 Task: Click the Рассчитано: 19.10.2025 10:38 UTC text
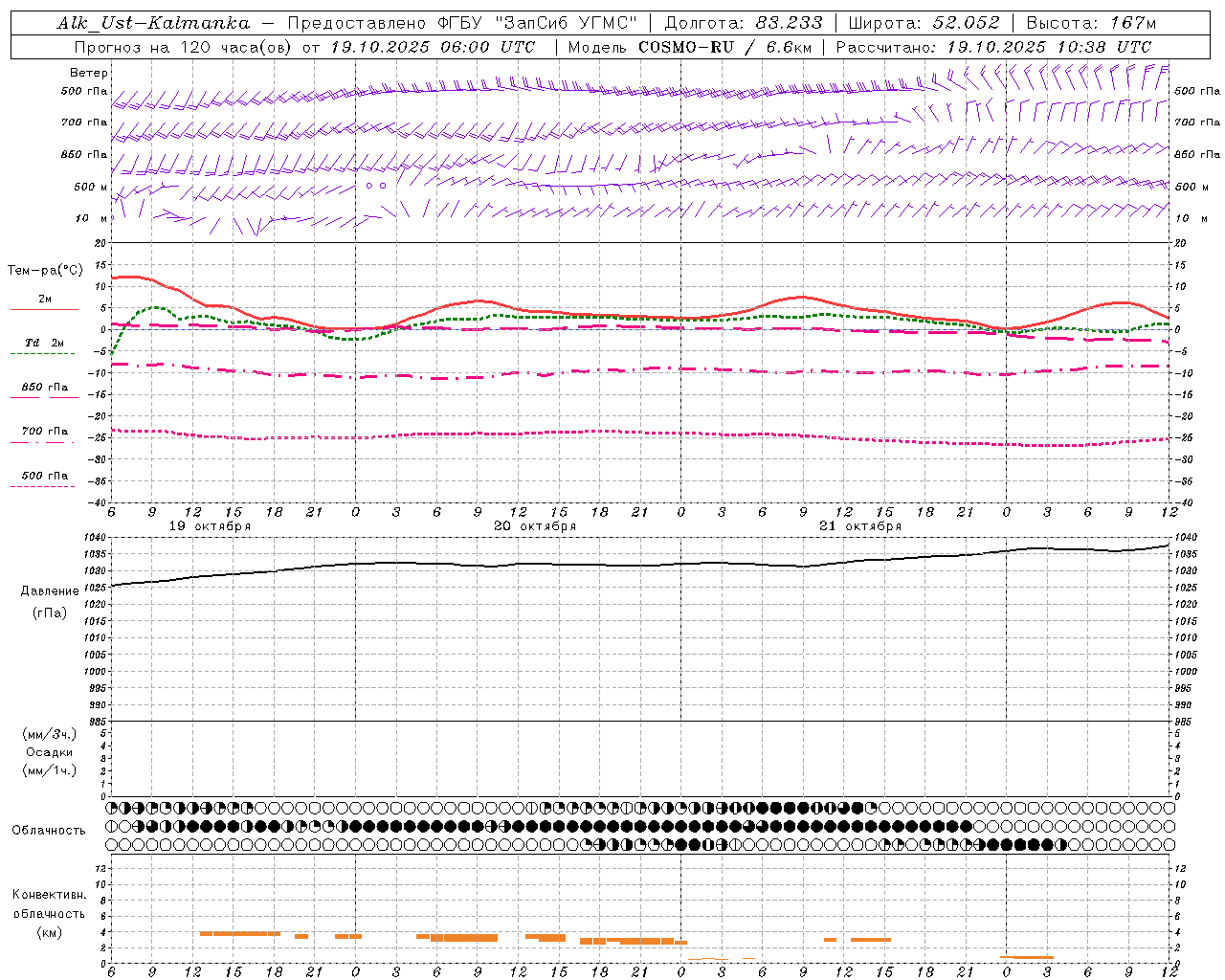point(993,47)
